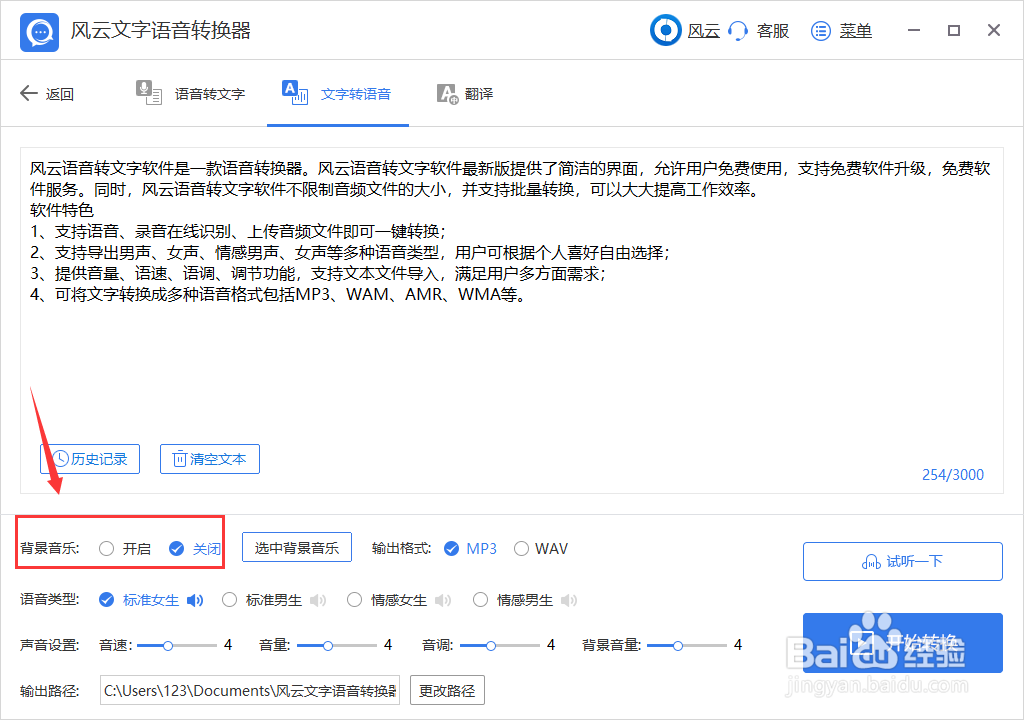Screen dimensions: 1024x720
Task: Click the app logo icon in title bar
Action: pos(39,31)
